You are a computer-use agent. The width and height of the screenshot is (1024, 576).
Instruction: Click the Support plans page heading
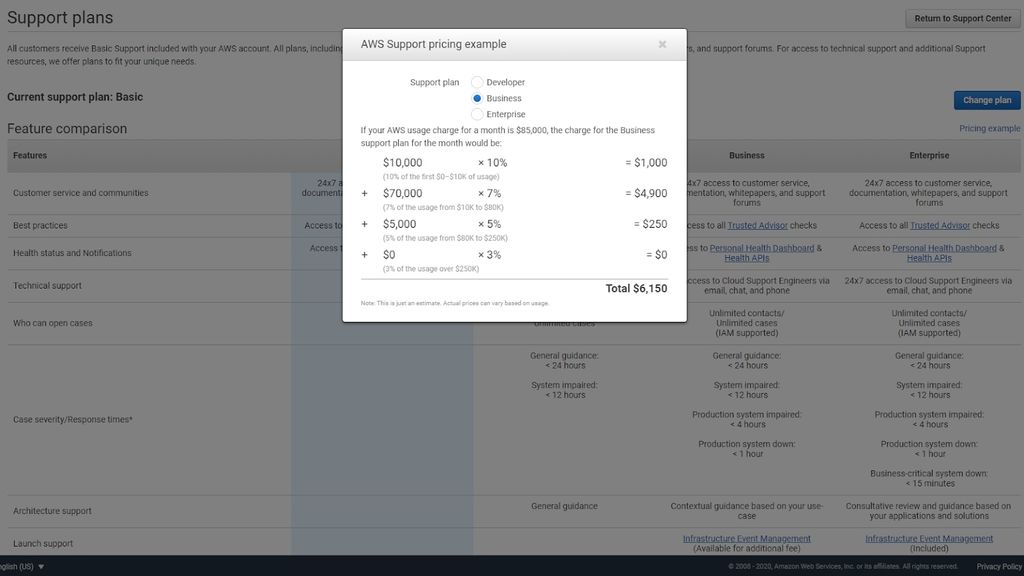tap(59, 17)
